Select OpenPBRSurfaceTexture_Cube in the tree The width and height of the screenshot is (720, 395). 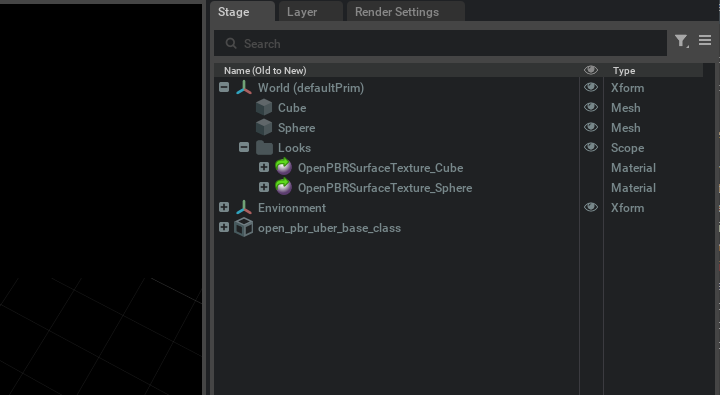point(380,168)
